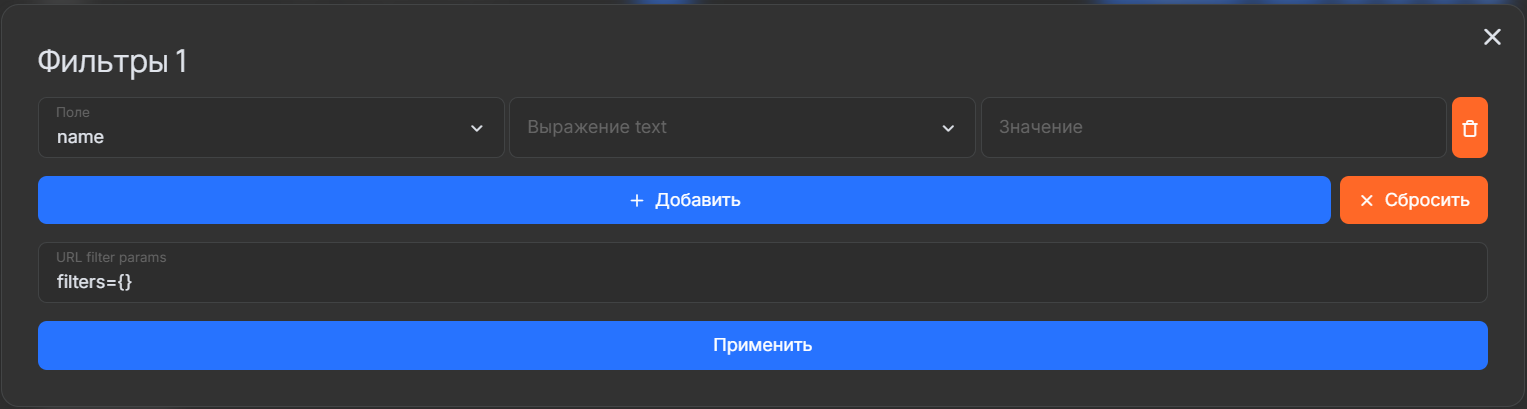Click the filters={} text value
This screenshot has width=1527, height=409.
coord(95,282)
